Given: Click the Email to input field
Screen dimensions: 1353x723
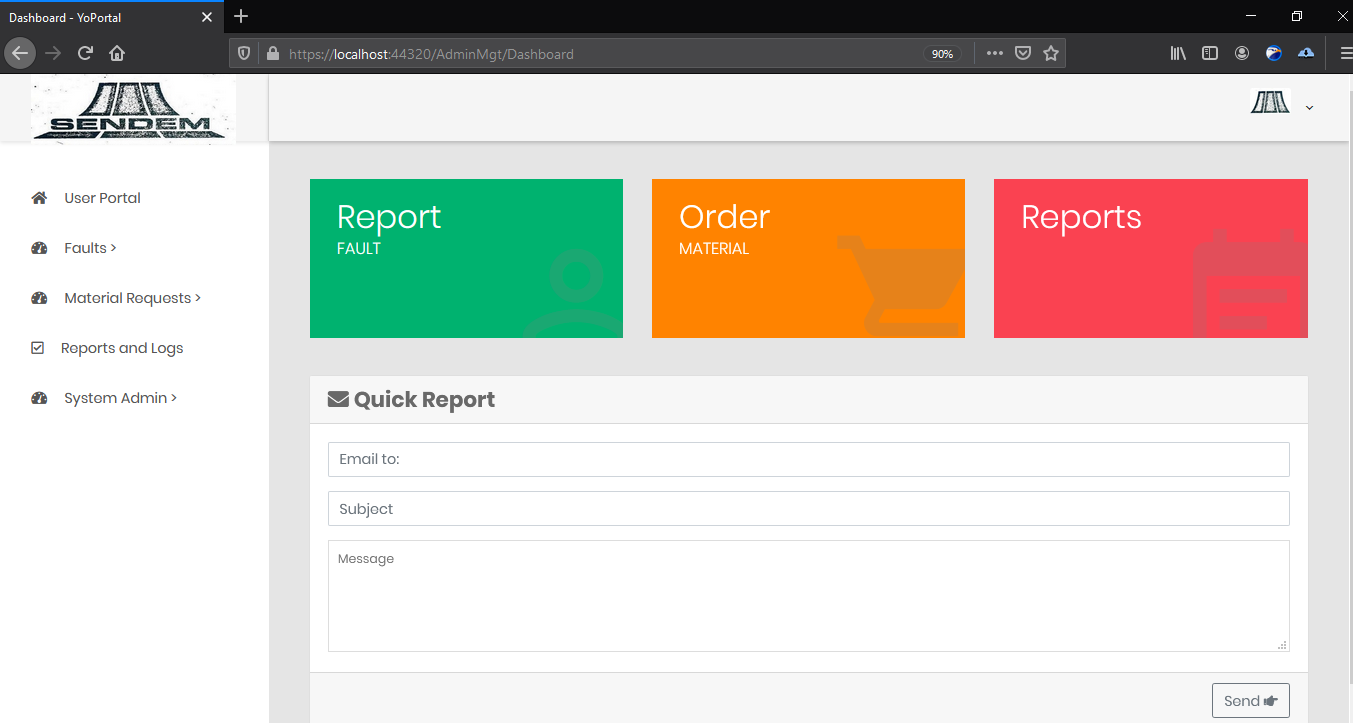Looking at the screenshot, I should point(808,460).
